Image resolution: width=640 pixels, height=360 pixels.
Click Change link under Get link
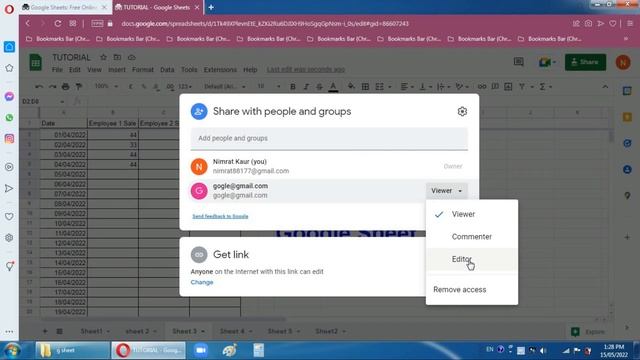(x=202, y=282)
